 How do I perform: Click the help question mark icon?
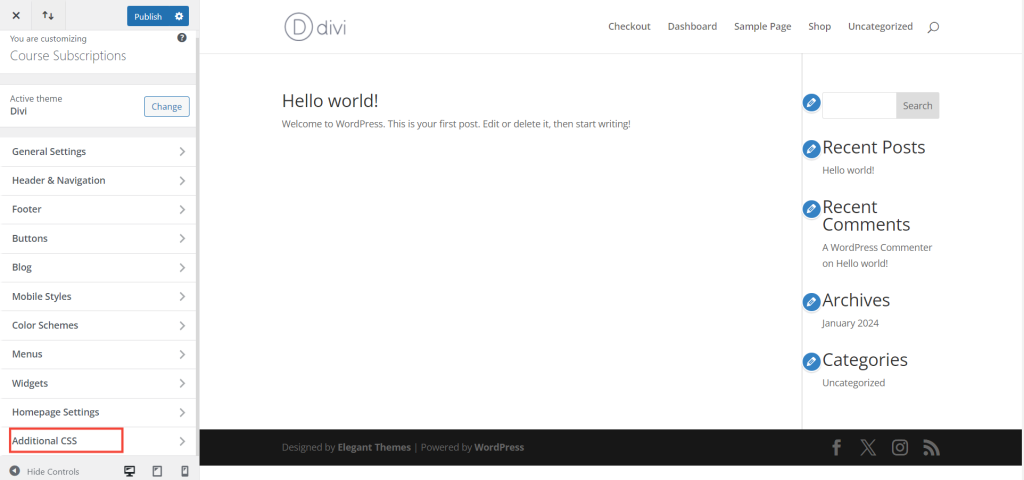click(x=182, y=38)
